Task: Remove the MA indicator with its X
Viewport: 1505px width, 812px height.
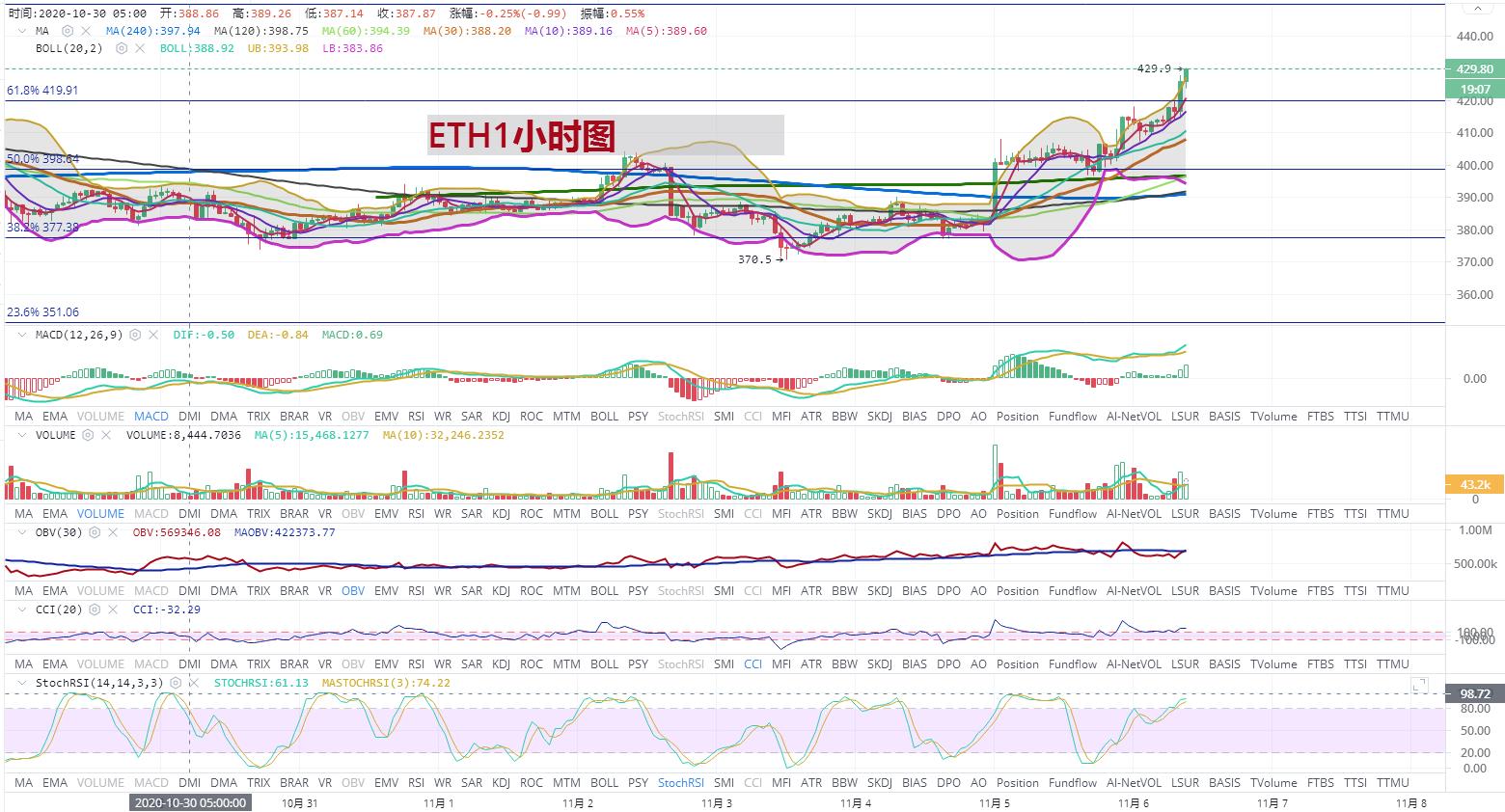Action: pos(87,31)
